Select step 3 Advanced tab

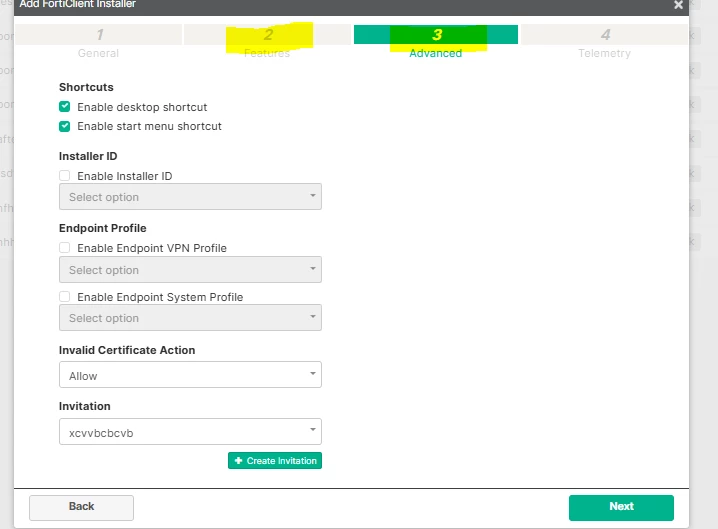pyautogui.click(x=435, y=42)
